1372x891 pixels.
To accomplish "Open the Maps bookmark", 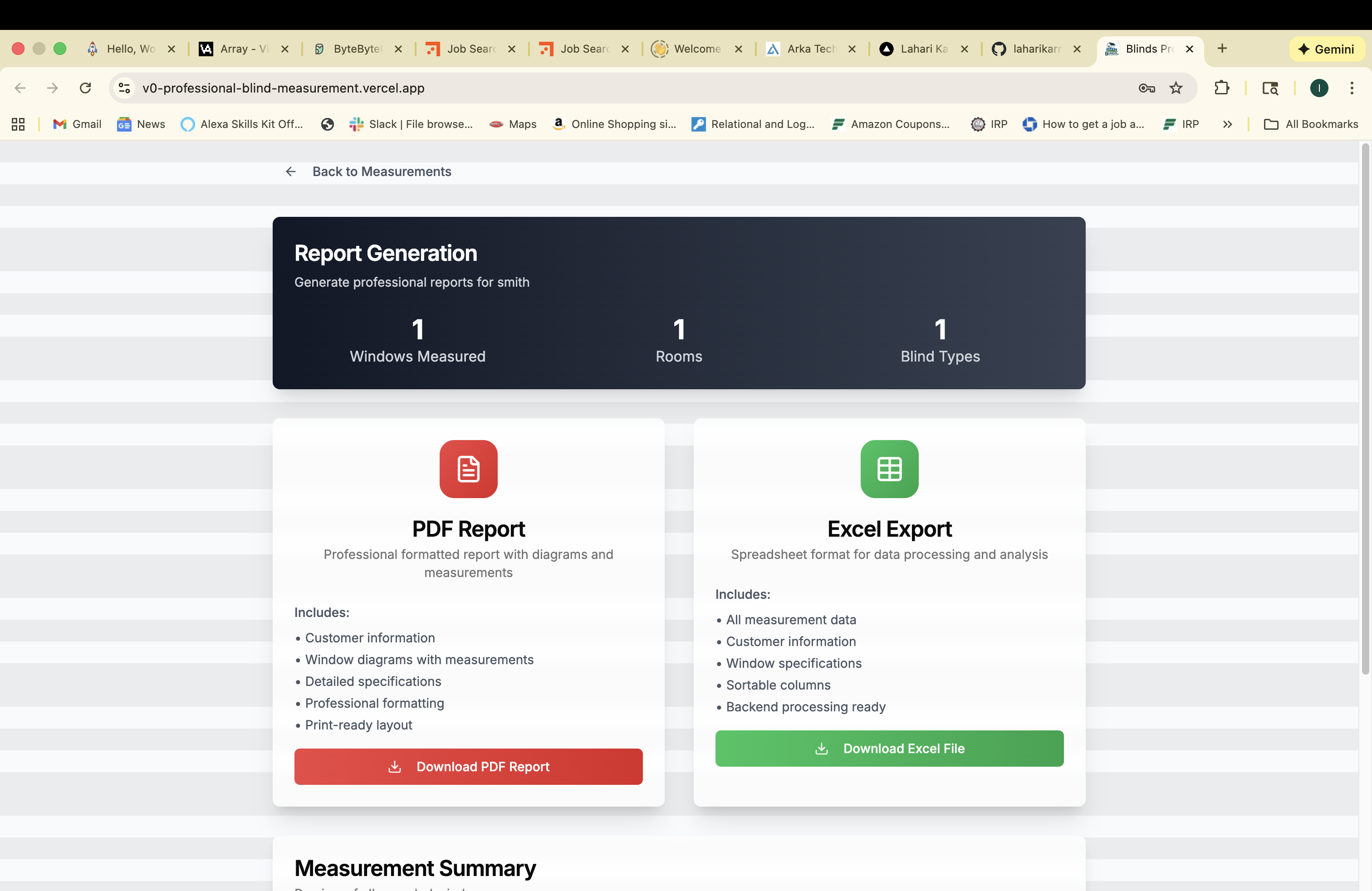I will point(512,124).
